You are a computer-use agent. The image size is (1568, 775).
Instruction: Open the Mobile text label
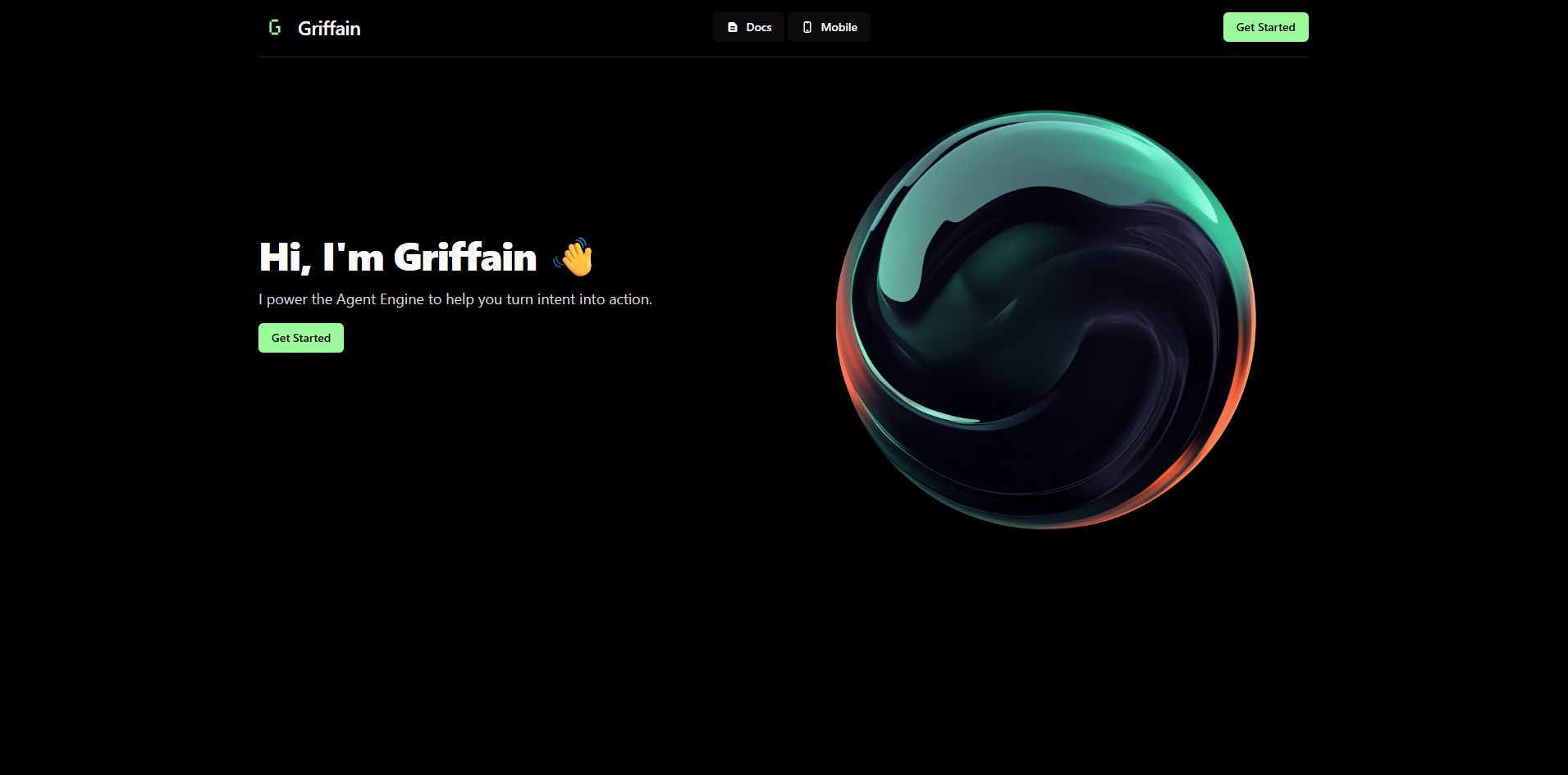(839, 27)
